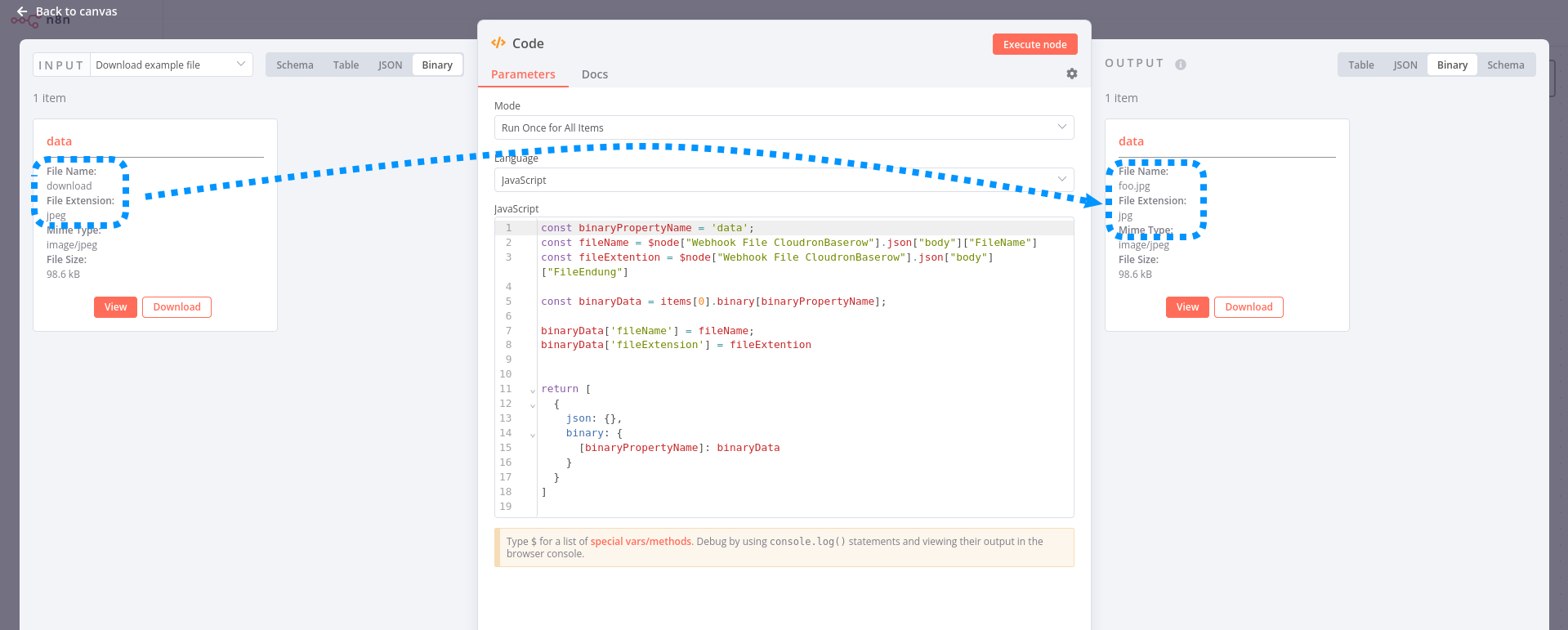
Task: Open node settings gear icon
Action: (1071, 74)
